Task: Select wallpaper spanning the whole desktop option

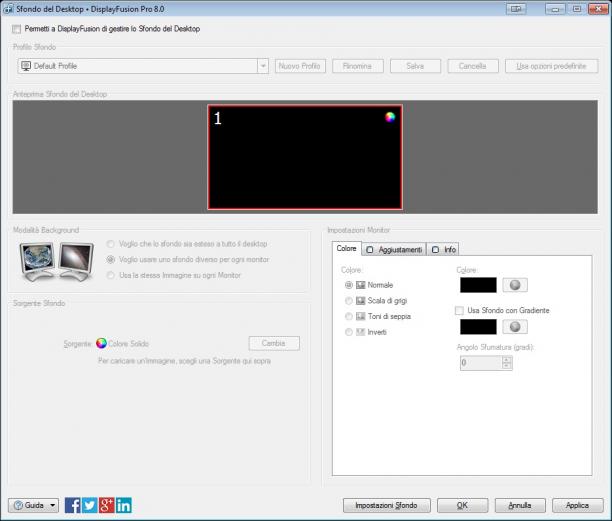Action: coord(111,244)
